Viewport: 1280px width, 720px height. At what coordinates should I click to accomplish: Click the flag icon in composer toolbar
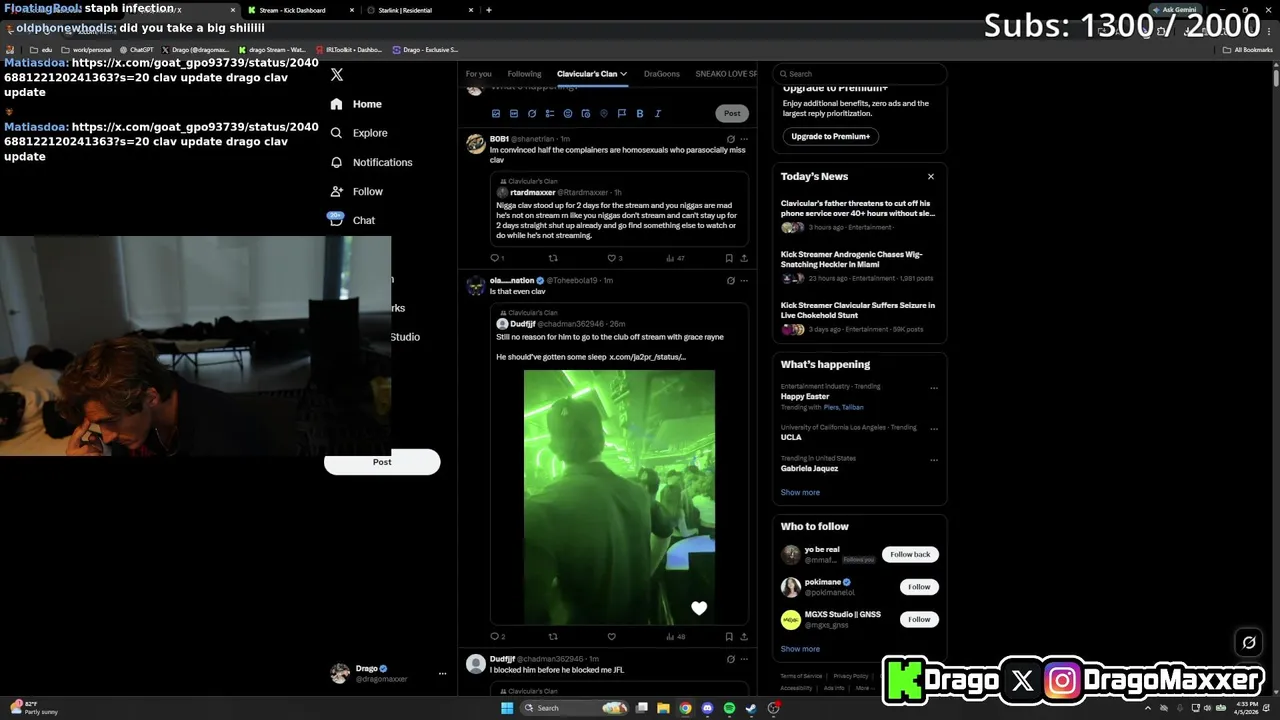621,114
